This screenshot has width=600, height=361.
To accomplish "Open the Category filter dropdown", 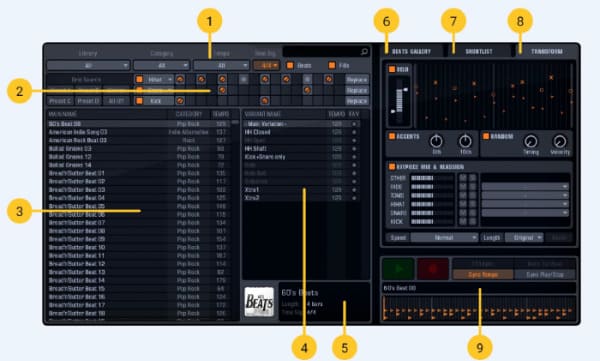I will click(161, 65).
